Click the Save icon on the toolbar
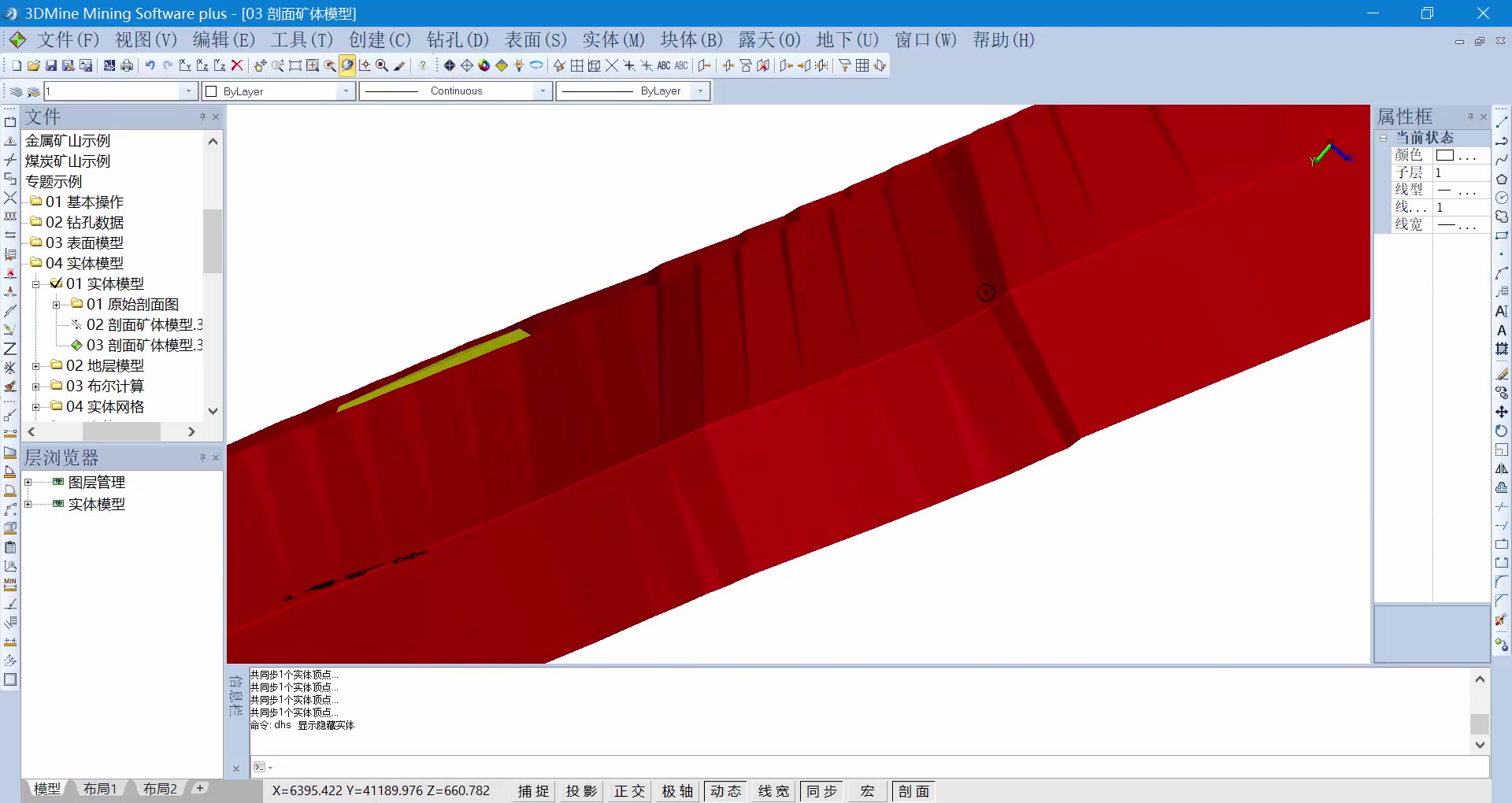 click(52, 66)
